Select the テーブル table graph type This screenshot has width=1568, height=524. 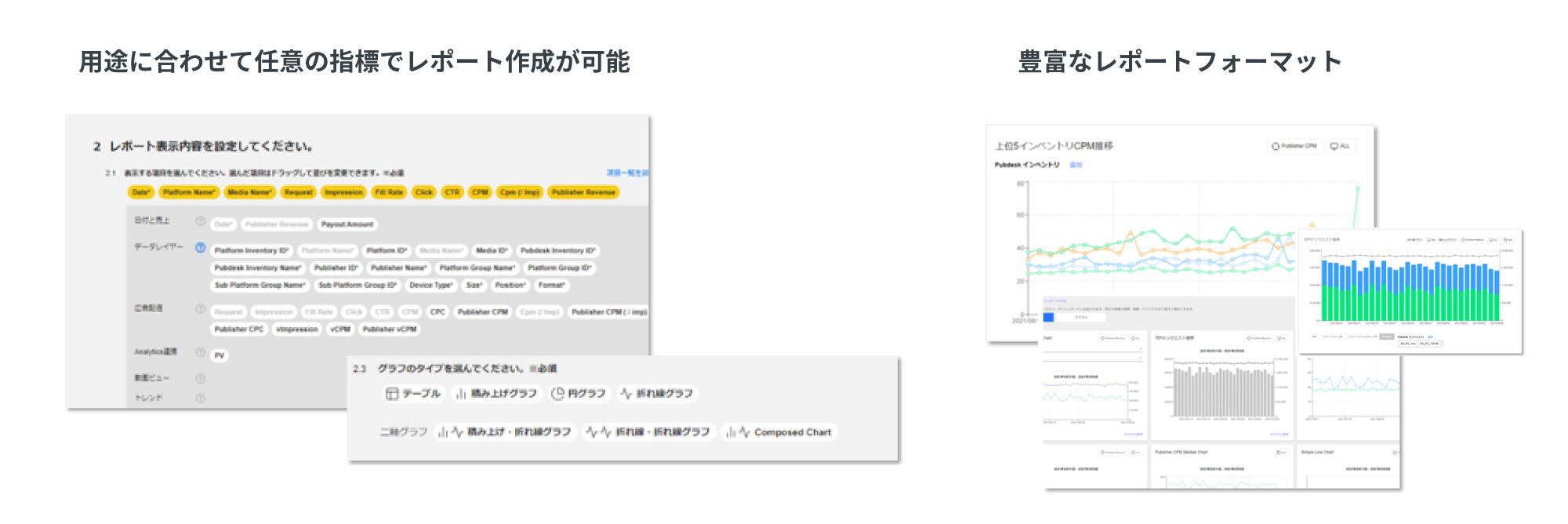[x=413, y=394]
